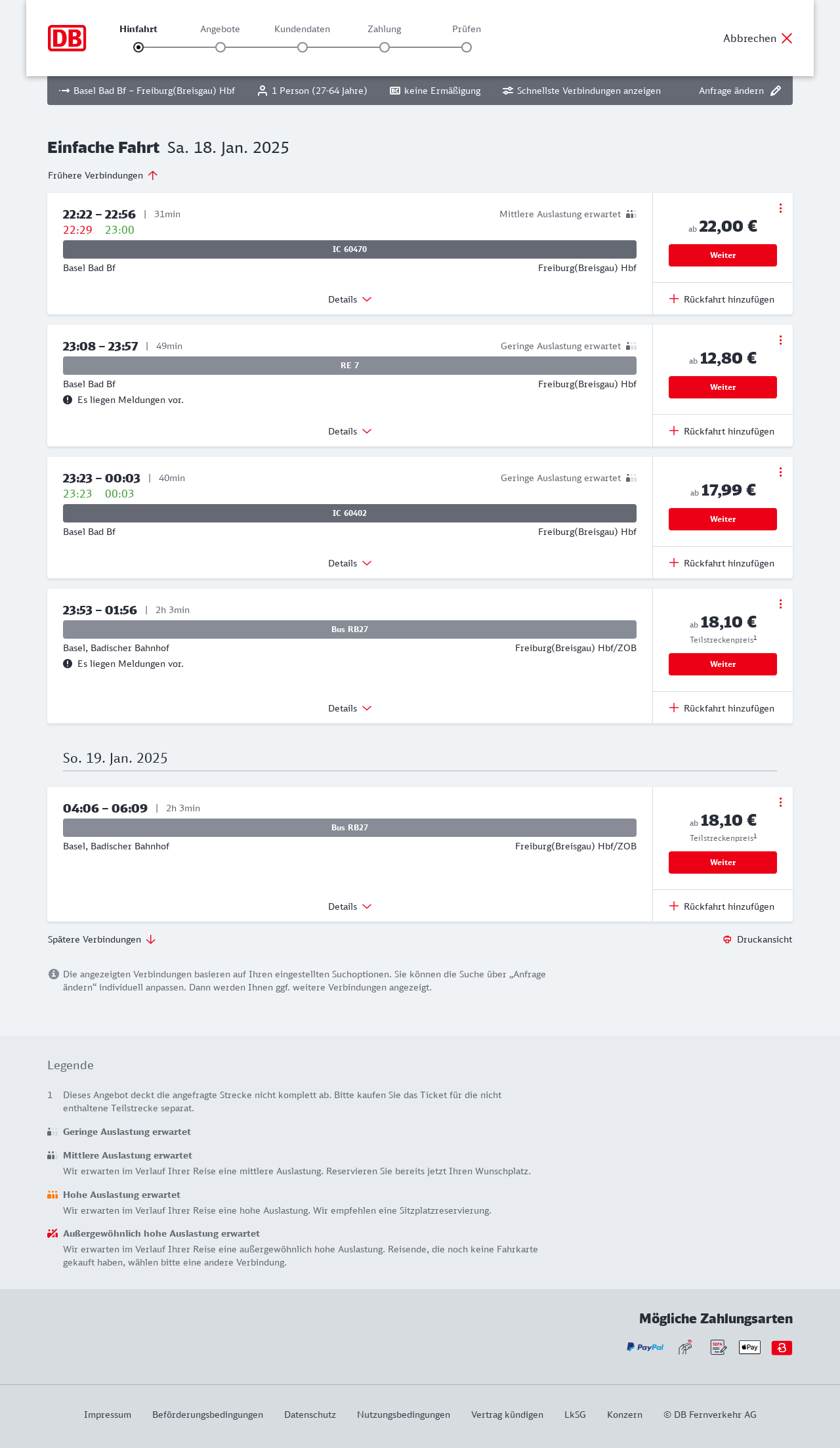Image resolution: width=840 pixels, height=1448 pixels.
Task: Expand Details for the 04:06 bus connection
Action: pos(350,906)
